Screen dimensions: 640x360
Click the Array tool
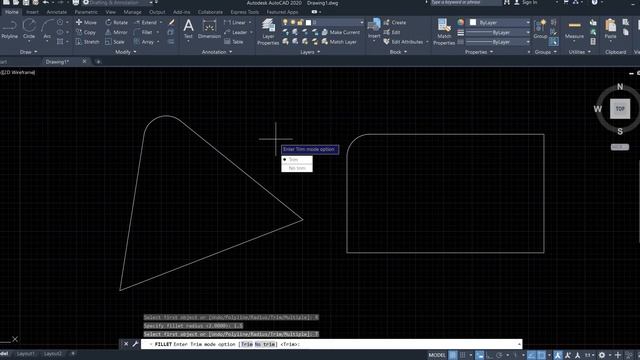144,42
